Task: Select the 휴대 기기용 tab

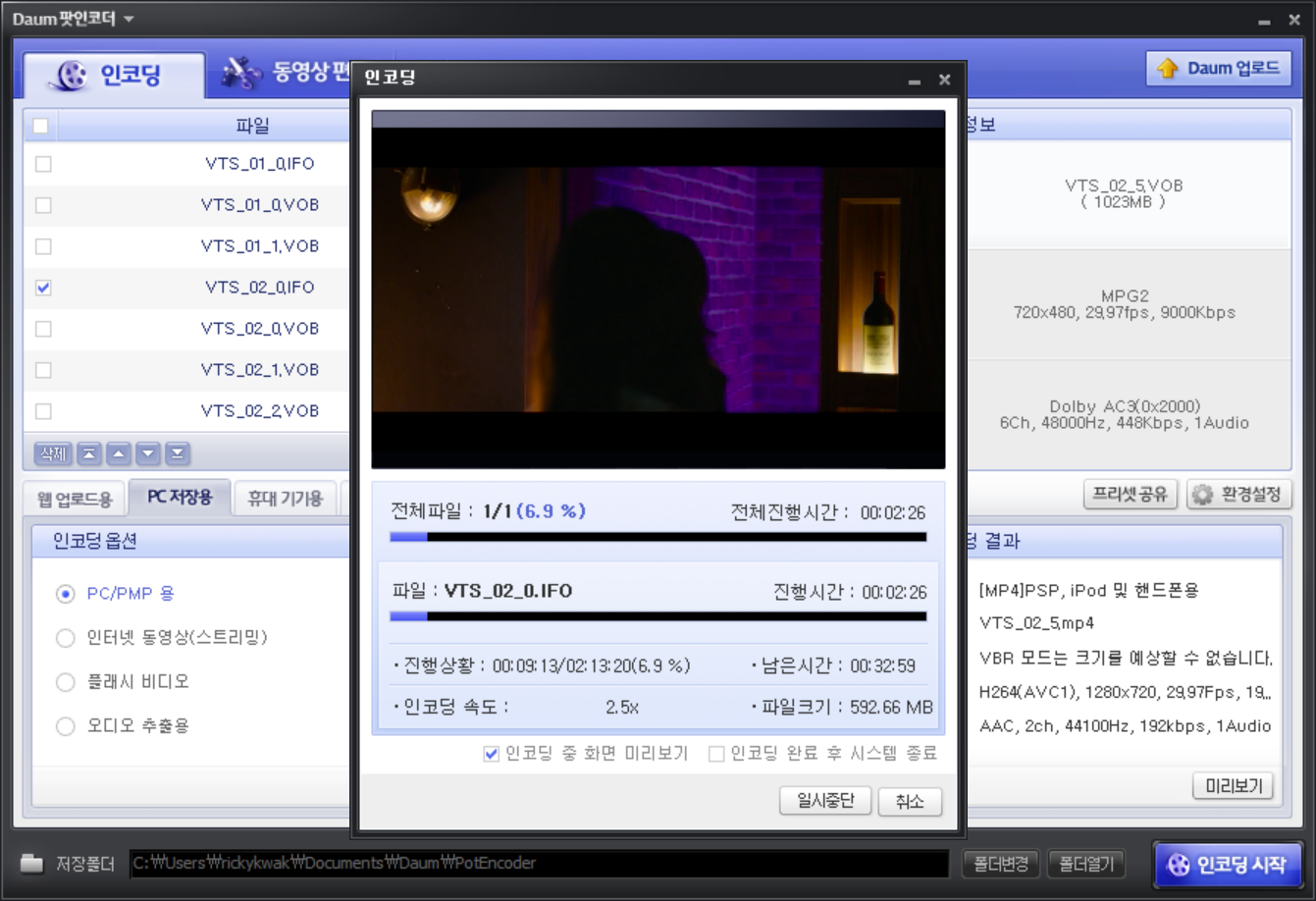Action: 285,499
